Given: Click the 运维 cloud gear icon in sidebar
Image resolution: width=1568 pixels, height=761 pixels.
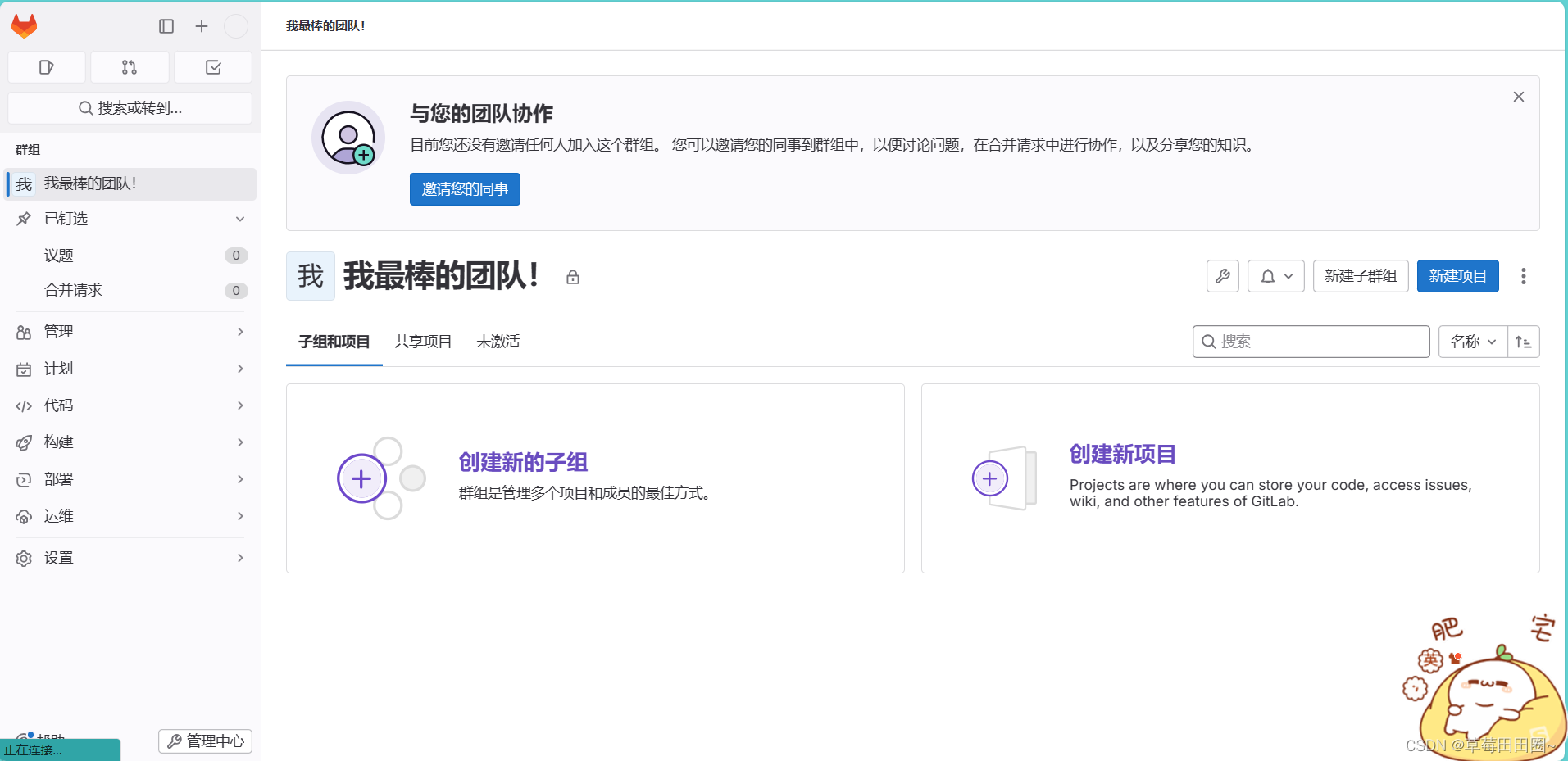Looking at the screenshot, I should pos(24,517).
